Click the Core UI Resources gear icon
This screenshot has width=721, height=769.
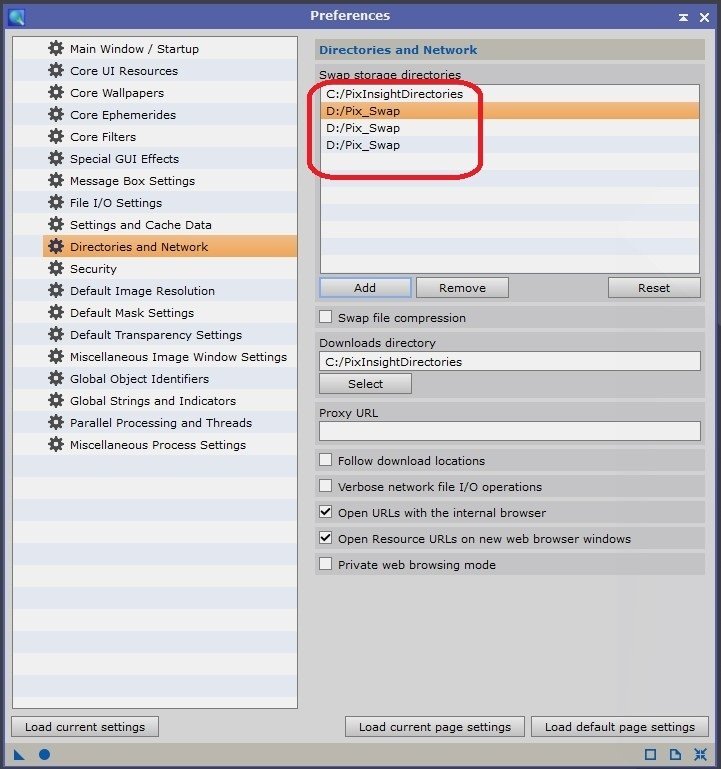(x=56, y=70)
